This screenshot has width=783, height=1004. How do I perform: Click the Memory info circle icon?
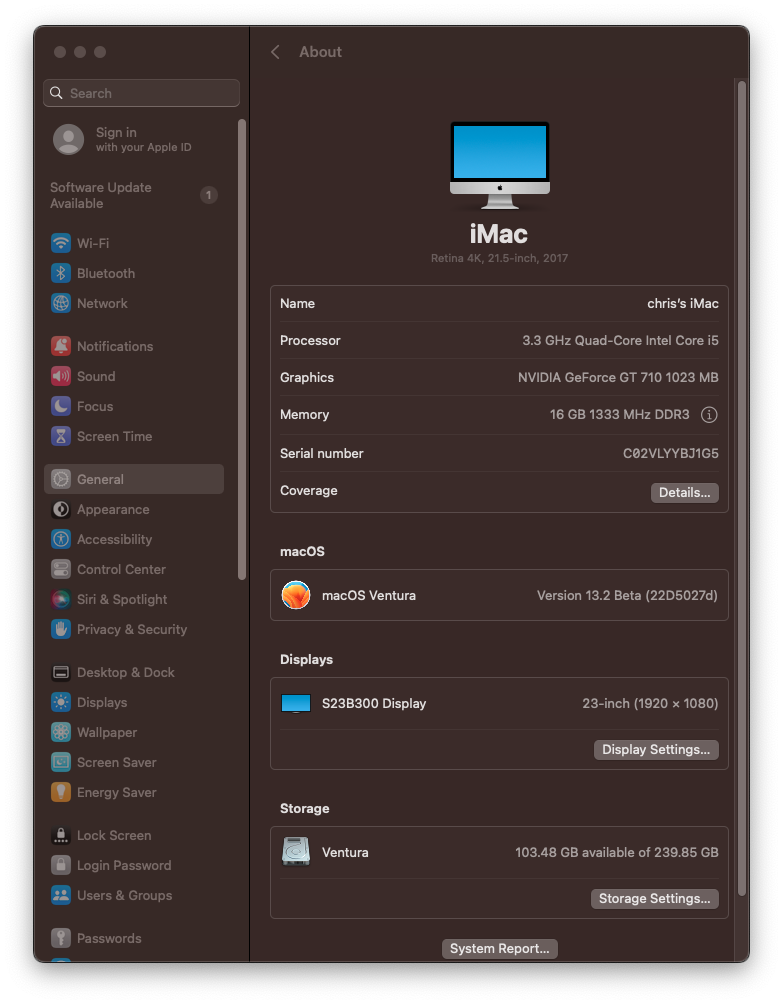point(709,416)
